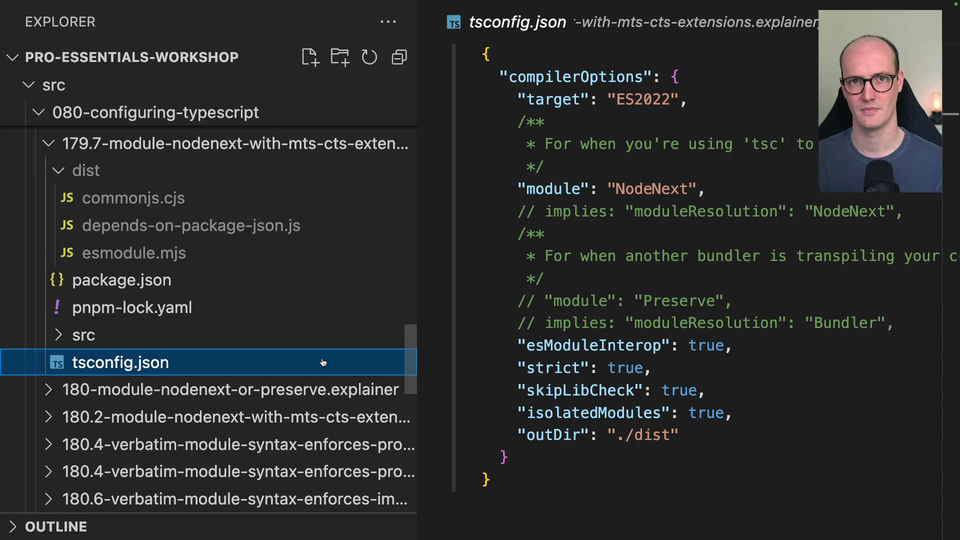
Task: Select tsconfig.json in the file tree
Action: (120, 363)
